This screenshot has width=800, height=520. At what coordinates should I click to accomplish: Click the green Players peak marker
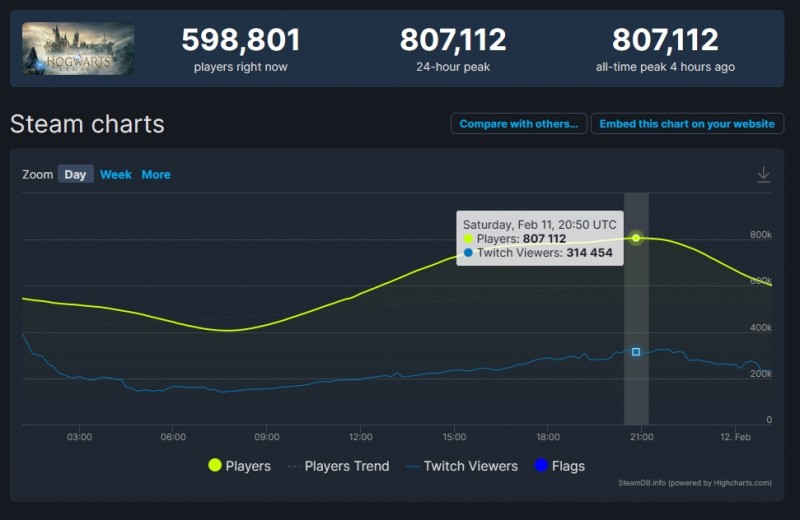[636, 238]
